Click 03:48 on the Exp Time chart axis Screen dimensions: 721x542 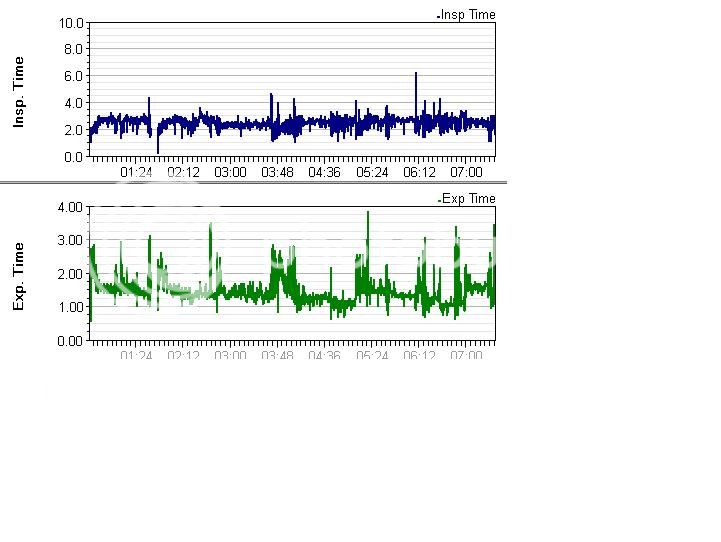pyautogui.click(x=278, y=355)
